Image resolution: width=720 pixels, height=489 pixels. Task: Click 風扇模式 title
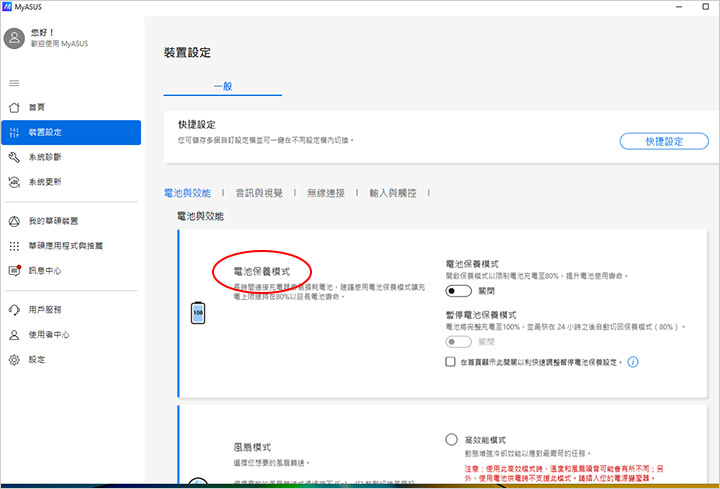pos(252,447)
